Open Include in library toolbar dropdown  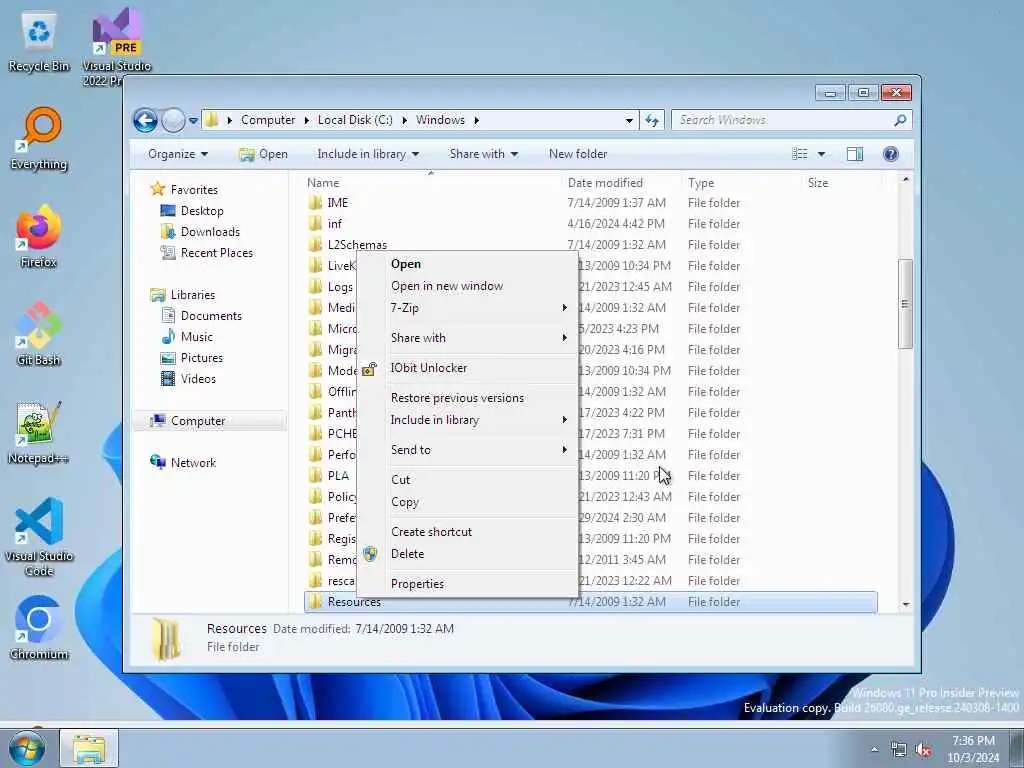(368, 154)
